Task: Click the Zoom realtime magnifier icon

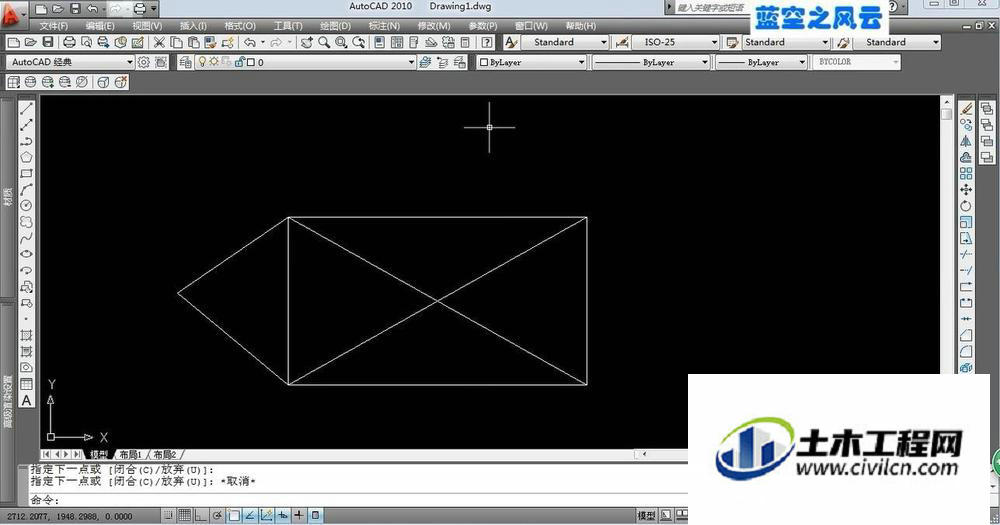Action: [324, 42]
